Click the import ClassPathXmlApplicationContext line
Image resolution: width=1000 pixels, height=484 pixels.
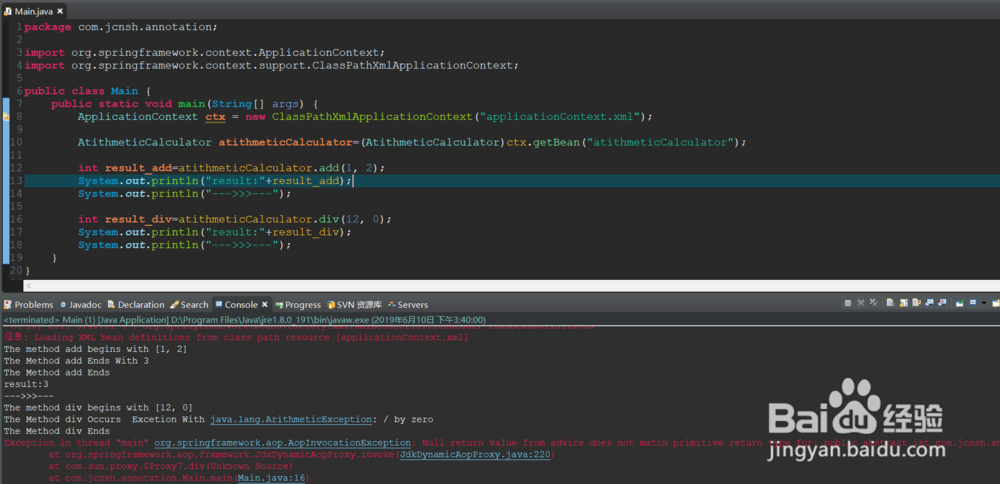(272, 65)
